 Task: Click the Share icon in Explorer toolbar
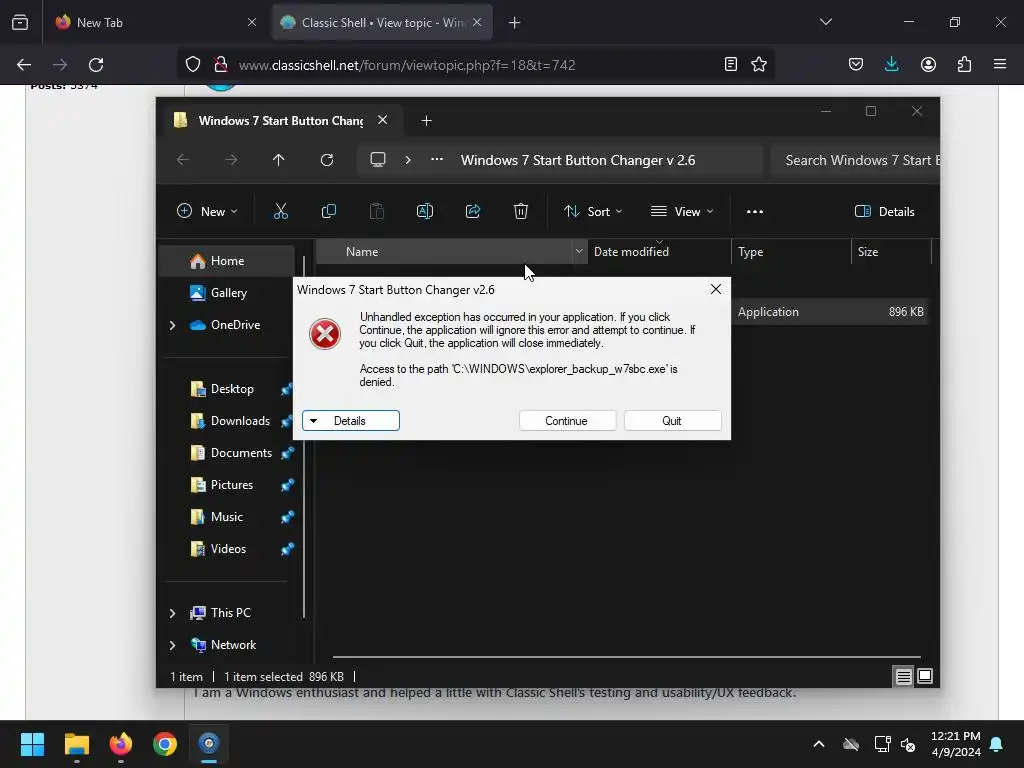coord(473,212)
